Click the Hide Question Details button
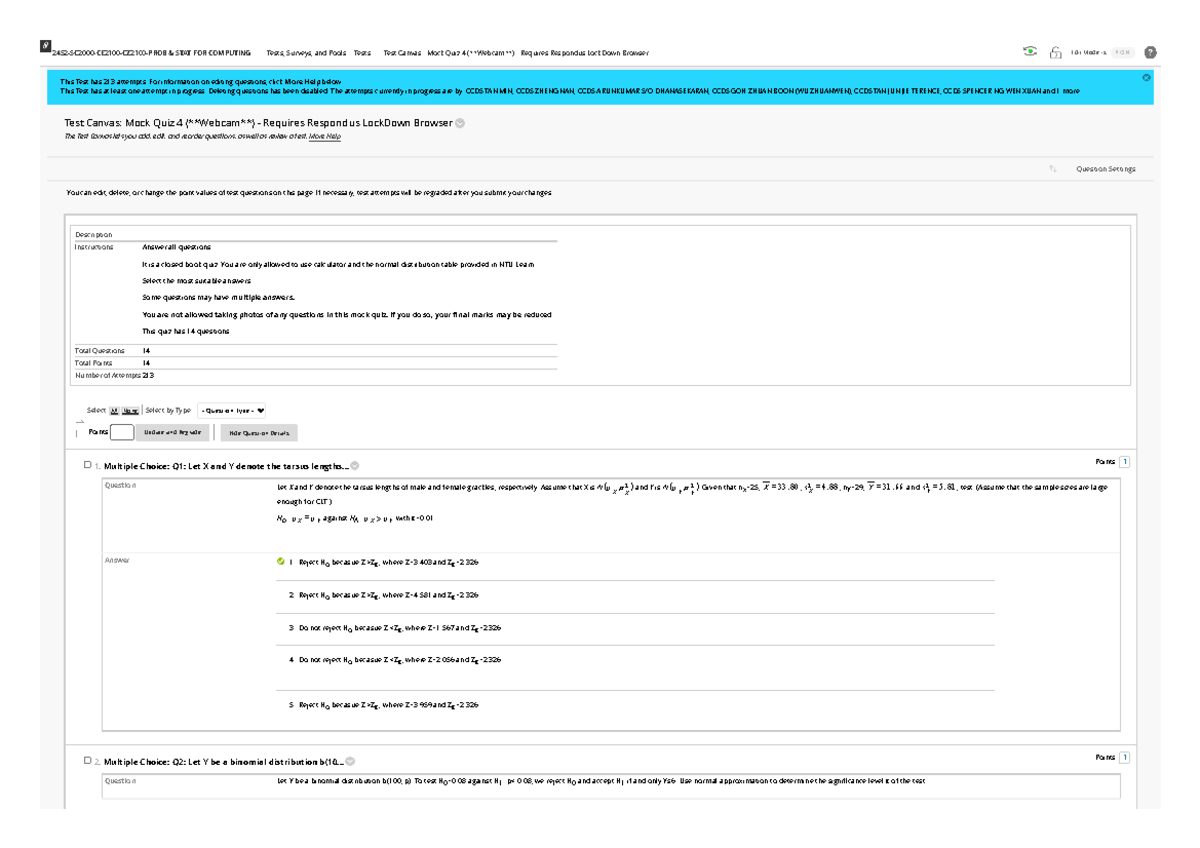This screenshot has width=1200, height=848. (259, 433)
